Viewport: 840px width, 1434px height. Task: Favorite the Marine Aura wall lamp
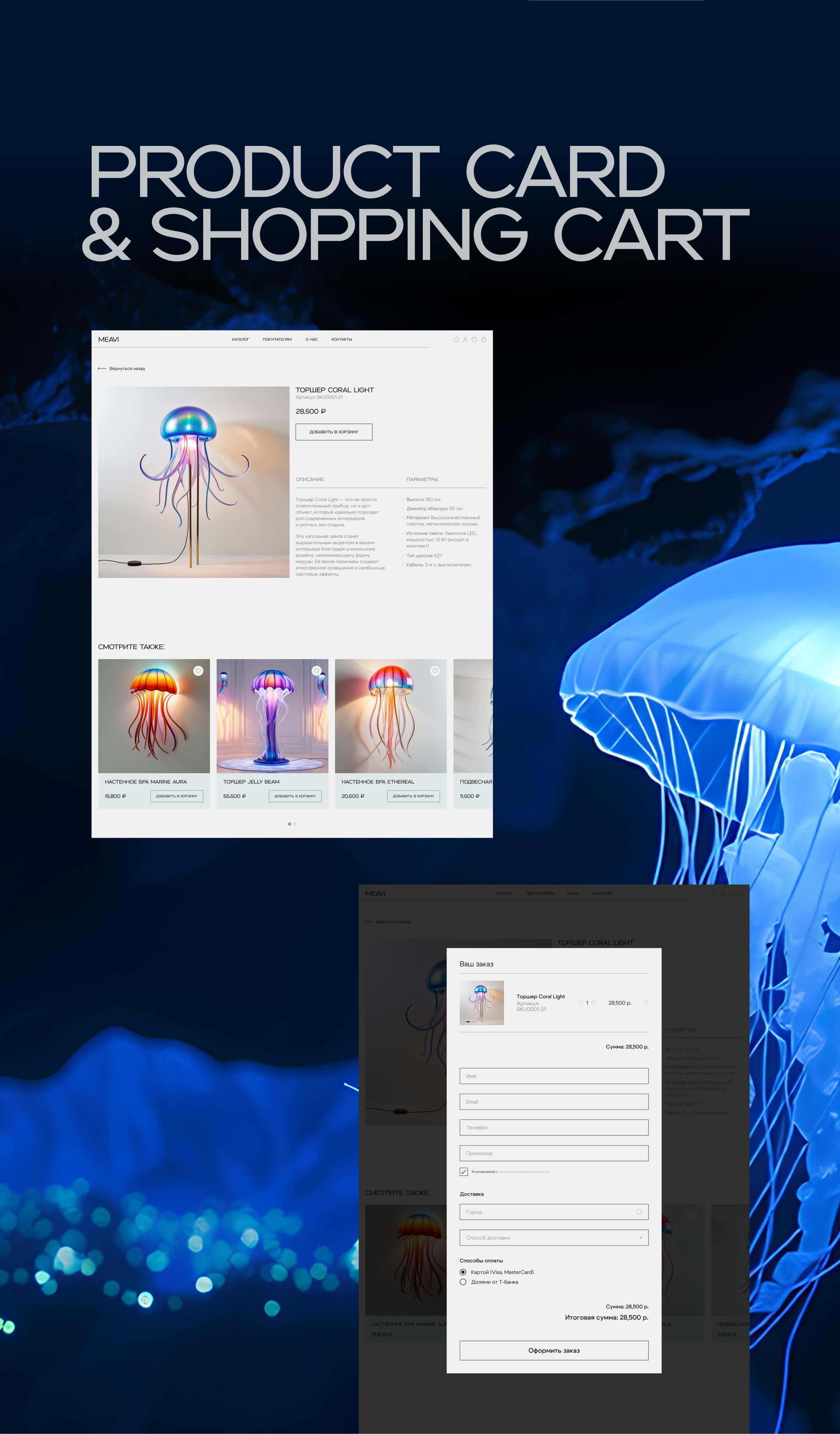198,671
